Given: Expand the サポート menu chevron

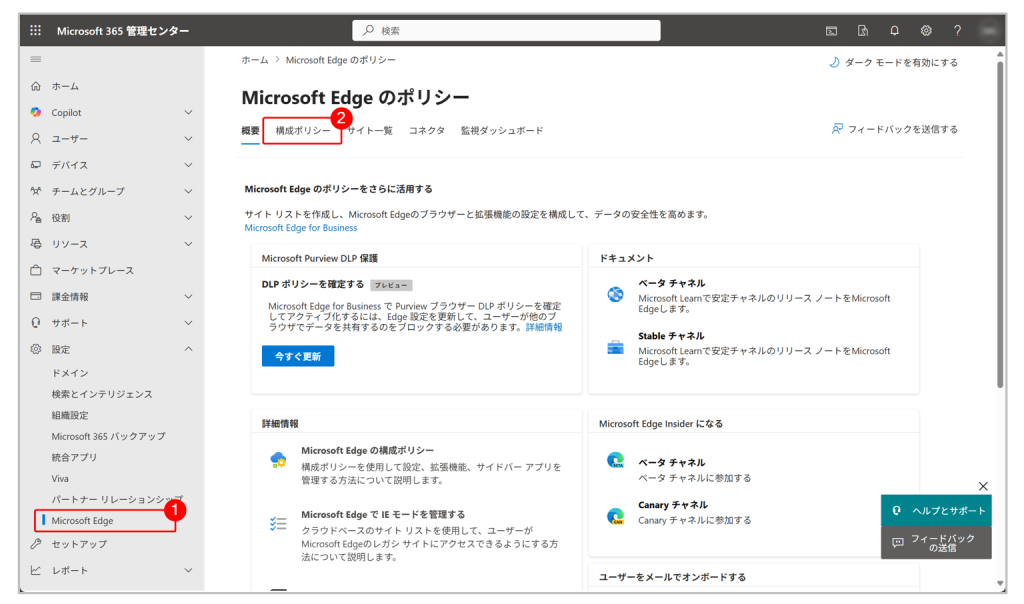Looking at the screenshot, I should point(188,323).
